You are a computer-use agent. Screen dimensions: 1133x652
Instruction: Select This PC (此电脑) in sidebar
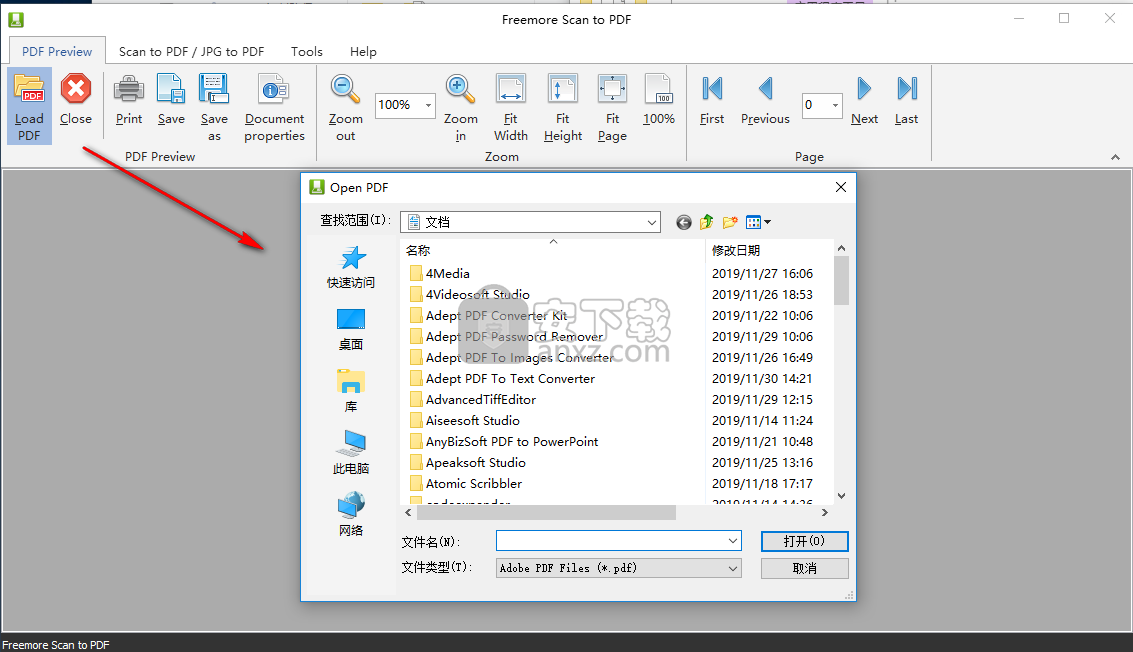tap(351, 452)
